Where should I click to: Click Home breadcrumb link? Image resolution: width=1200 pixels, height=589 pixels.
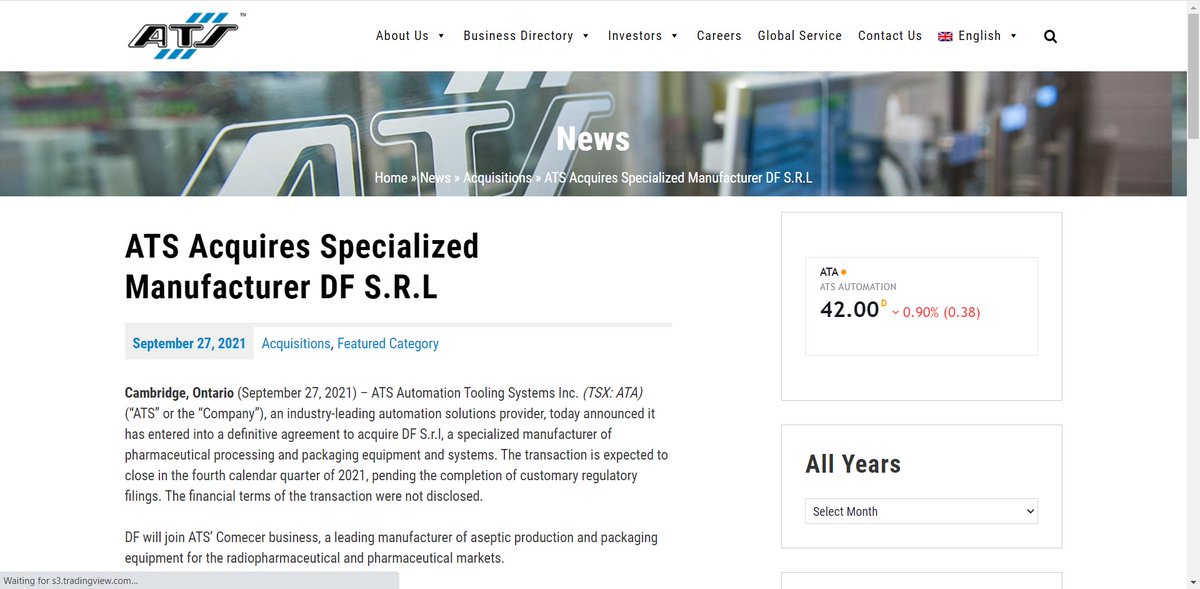391,178
